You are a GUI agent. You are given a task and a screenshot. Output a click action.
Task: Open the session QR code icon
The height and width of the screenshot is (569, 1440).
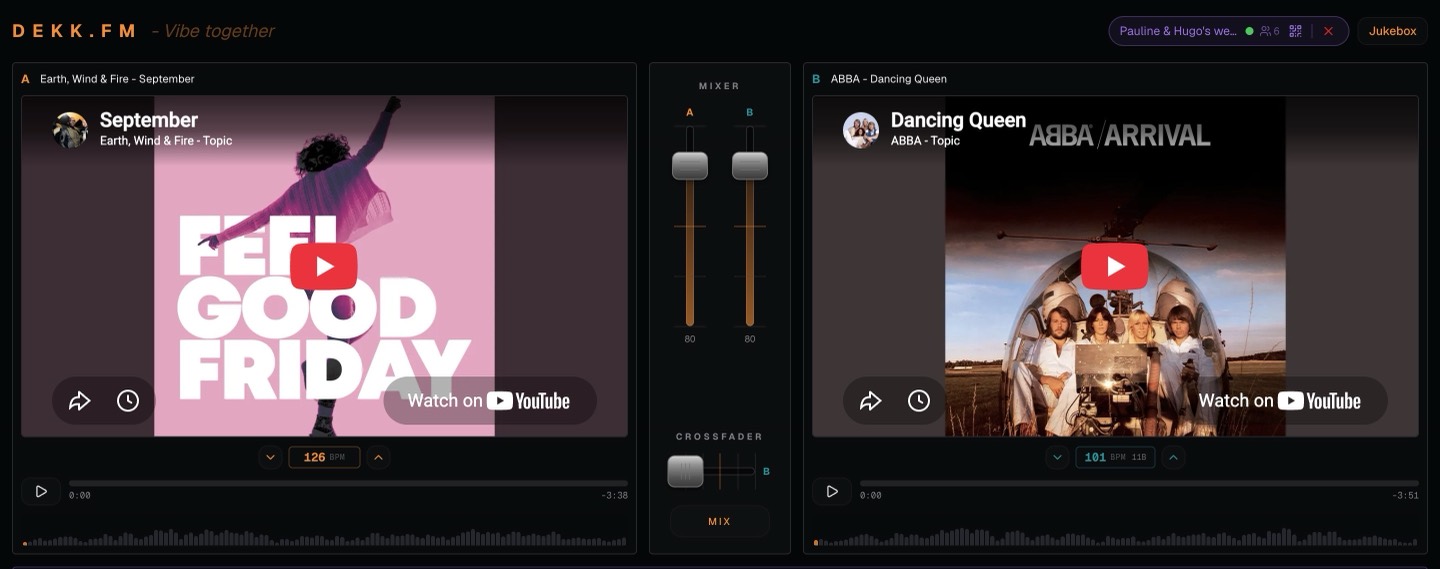pyautogui.click(x=1295, y=31)
